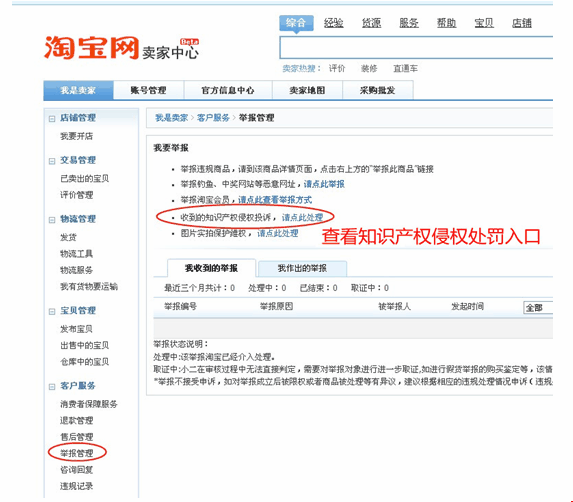Open 请点此查看举报方式 link
The width and height of the screenshot is (573, 502).
pos(275,200)
